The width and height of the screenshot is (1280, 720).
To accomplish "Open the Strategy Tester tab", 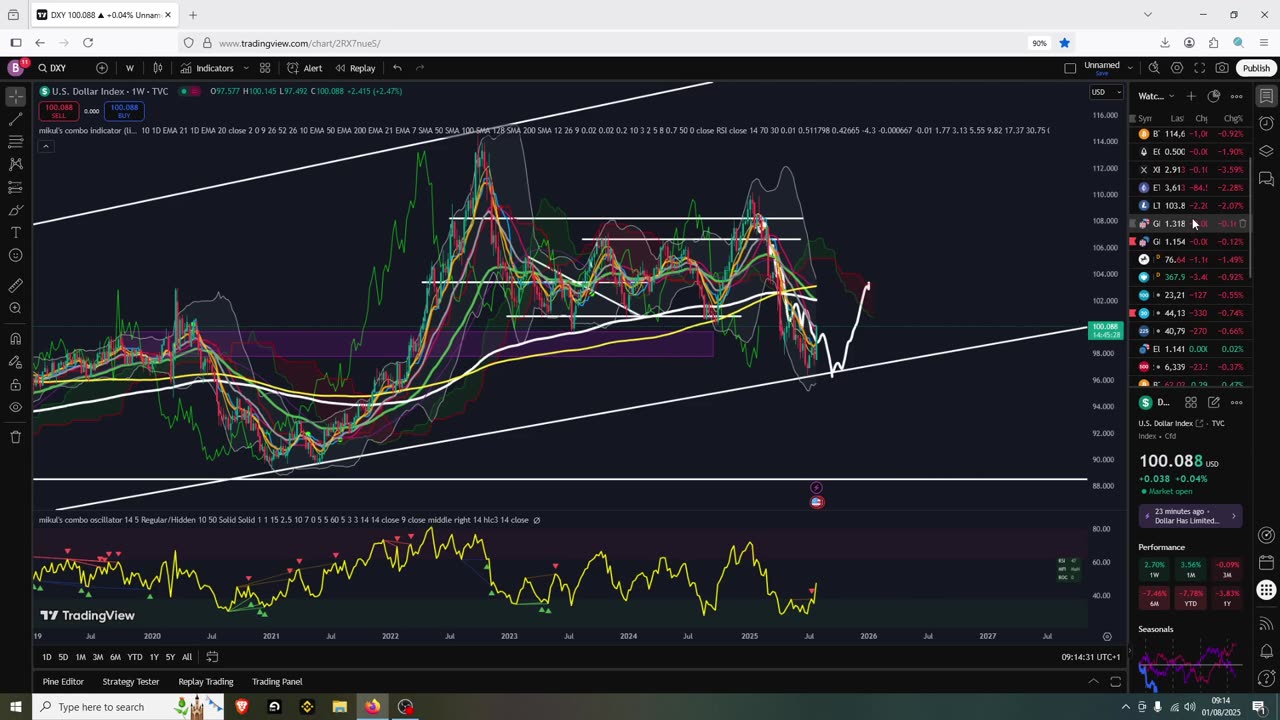I will tap(131, 682).
